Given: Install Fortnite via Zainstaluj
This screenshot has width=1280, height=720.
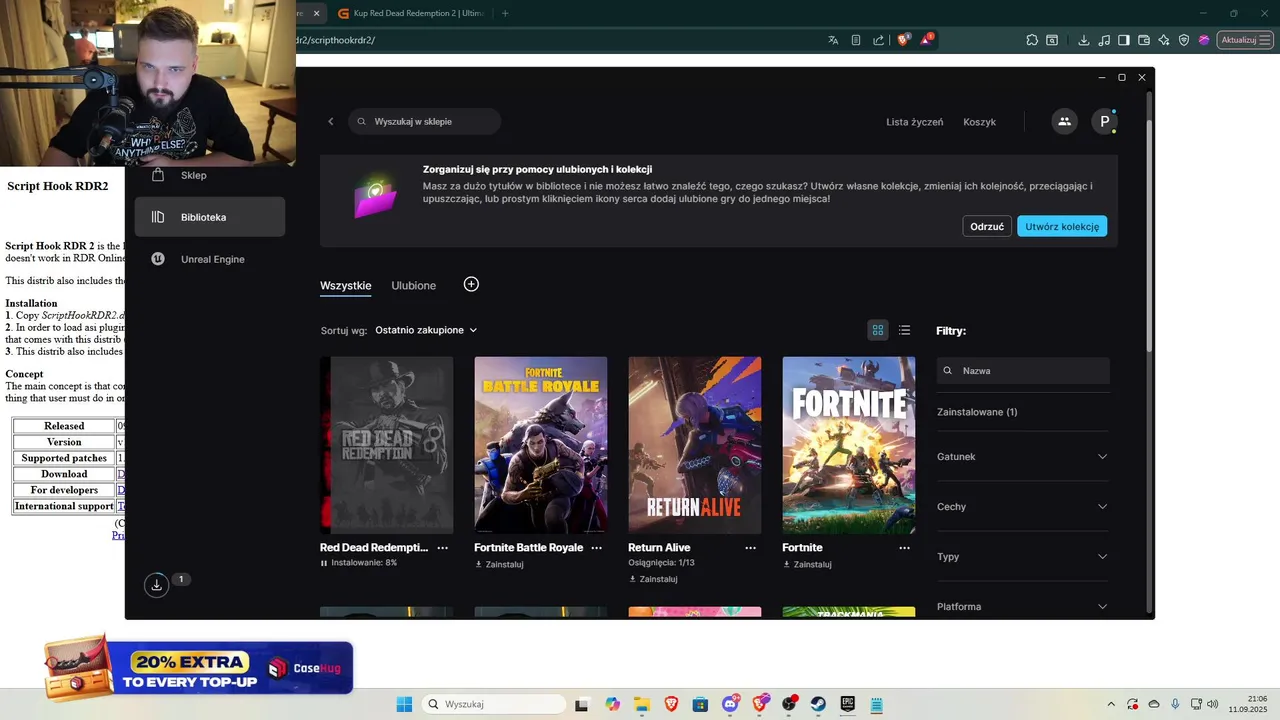Looking at the screenshot, I should click(807, 564).
